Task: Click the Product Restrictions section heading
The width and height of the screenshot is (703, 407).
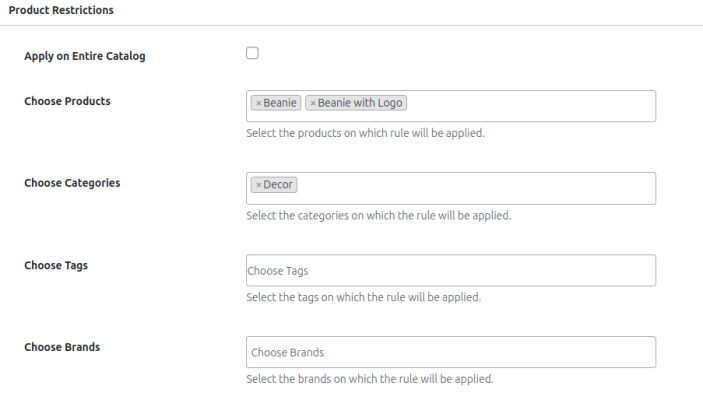Action: tap(61, 10)
